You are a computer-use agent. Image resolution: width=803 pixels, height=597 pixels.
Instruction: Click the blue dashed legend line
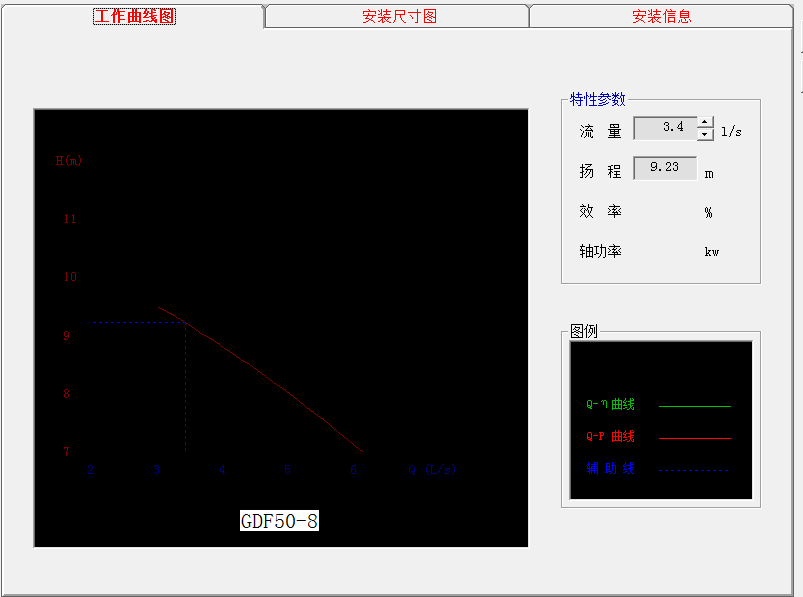click(x=693, y=470)
